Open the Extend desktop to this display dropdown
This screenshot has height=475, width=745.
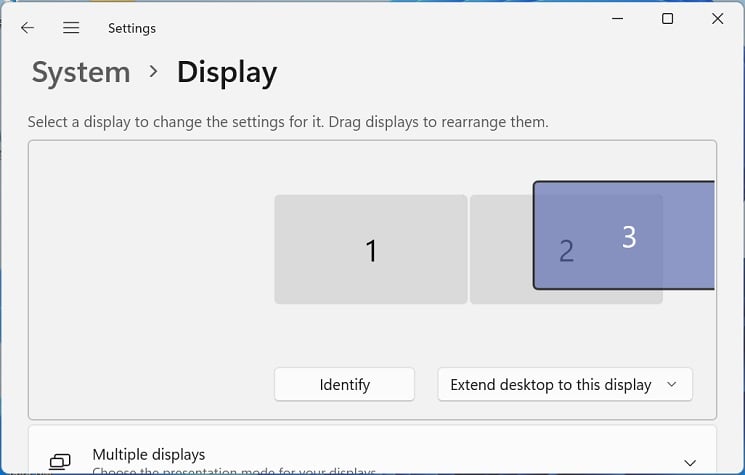pyautogui.click(x=565, y=384)
